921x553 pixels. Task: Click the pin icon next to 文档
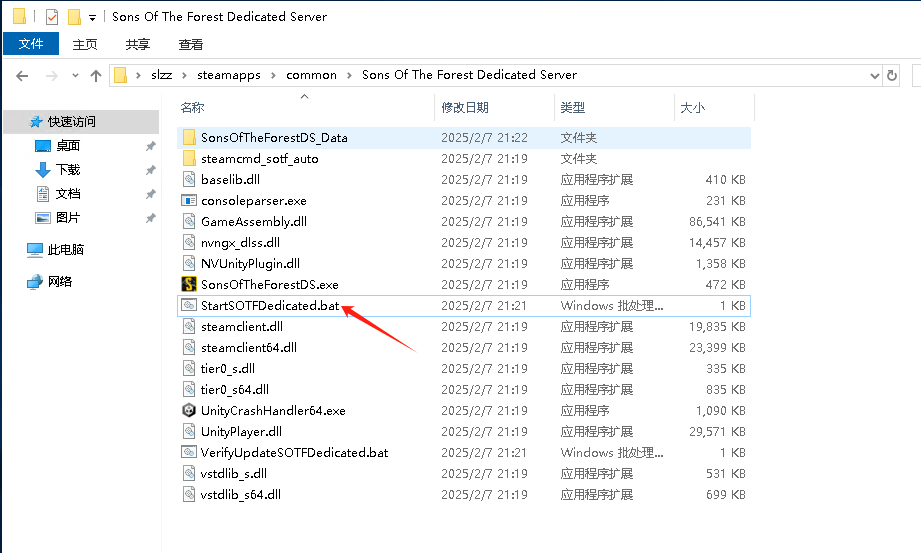150,194
